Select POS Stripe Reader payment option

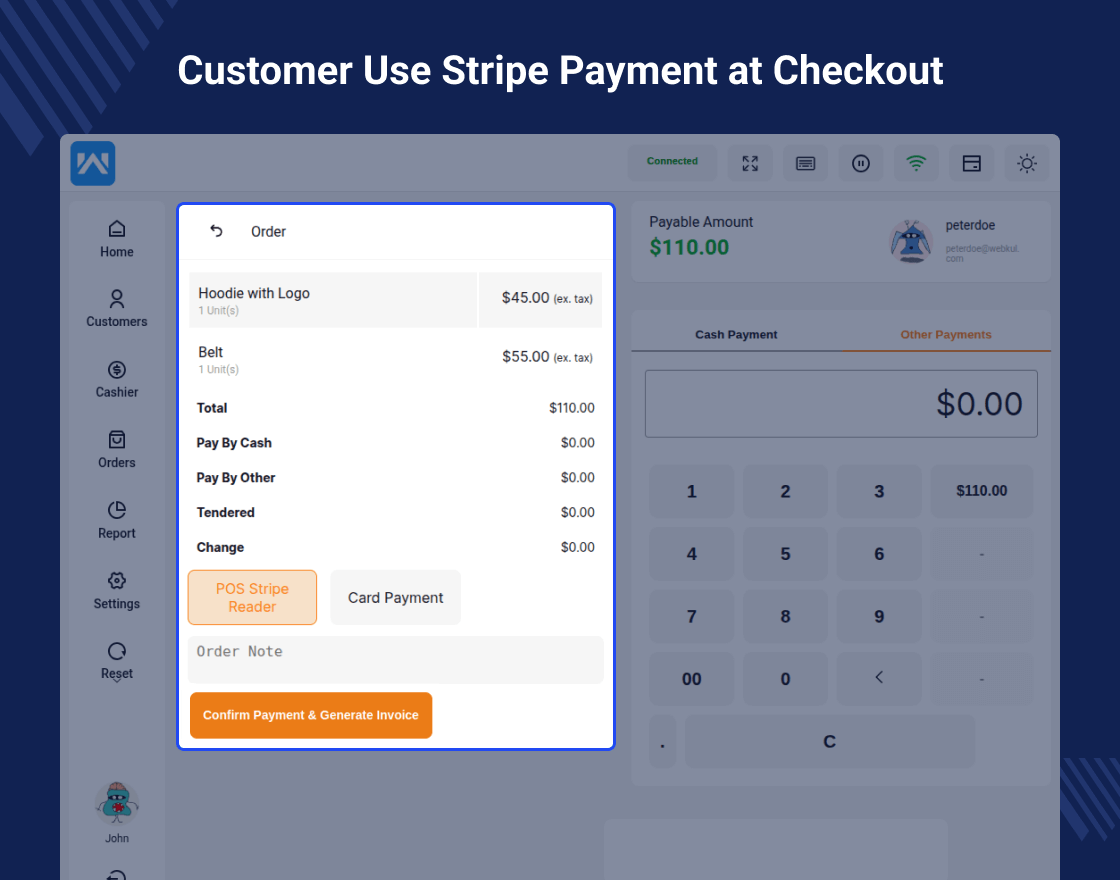tap(252, 598)
